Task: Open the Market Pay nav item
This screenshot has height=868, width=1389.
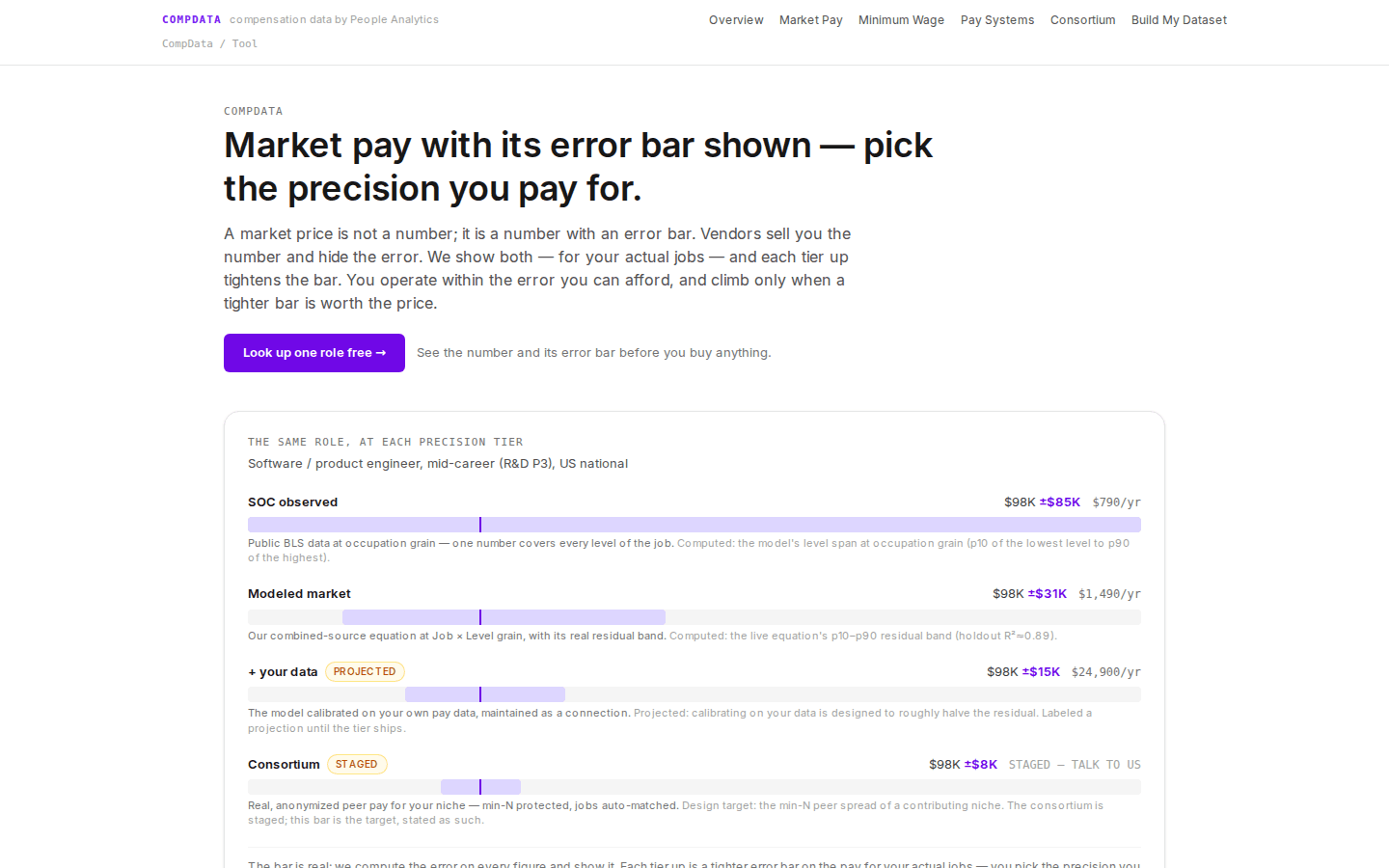Action: (811, 20)
